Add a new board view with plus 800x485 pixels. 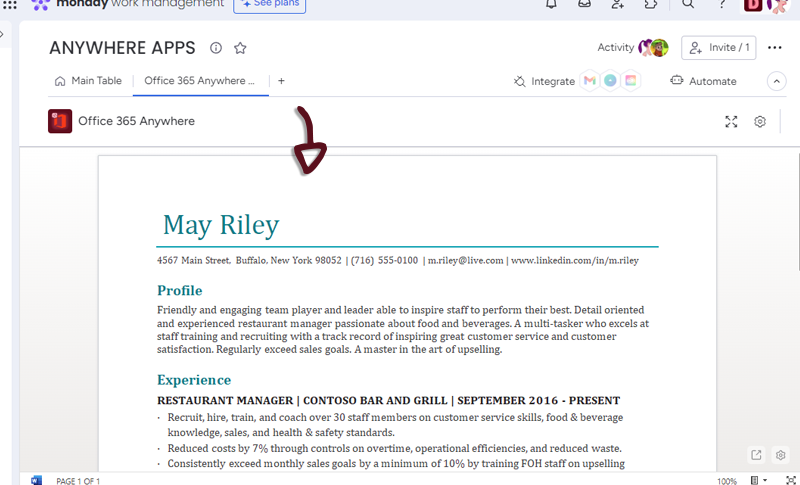point(281,81)
